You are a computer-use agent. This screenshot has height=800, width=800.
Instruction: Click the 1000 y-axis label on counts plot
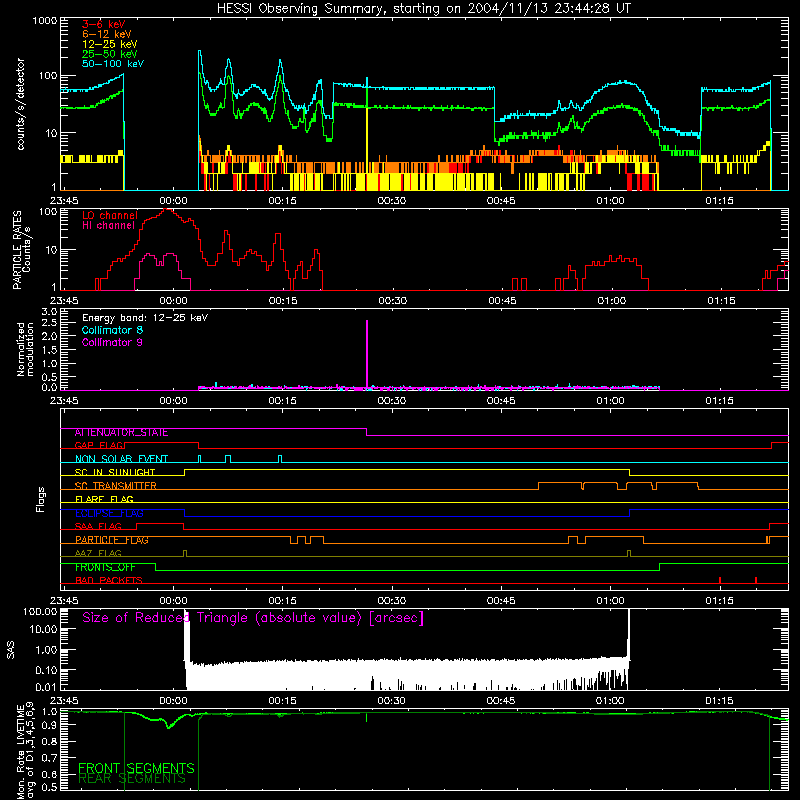pos(45,21)
